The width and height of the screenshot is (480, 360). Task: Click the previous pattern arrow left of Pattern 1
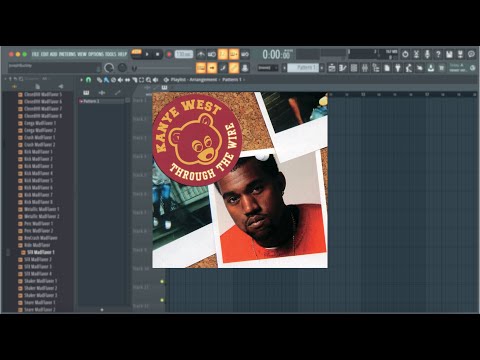pos(284,68)
